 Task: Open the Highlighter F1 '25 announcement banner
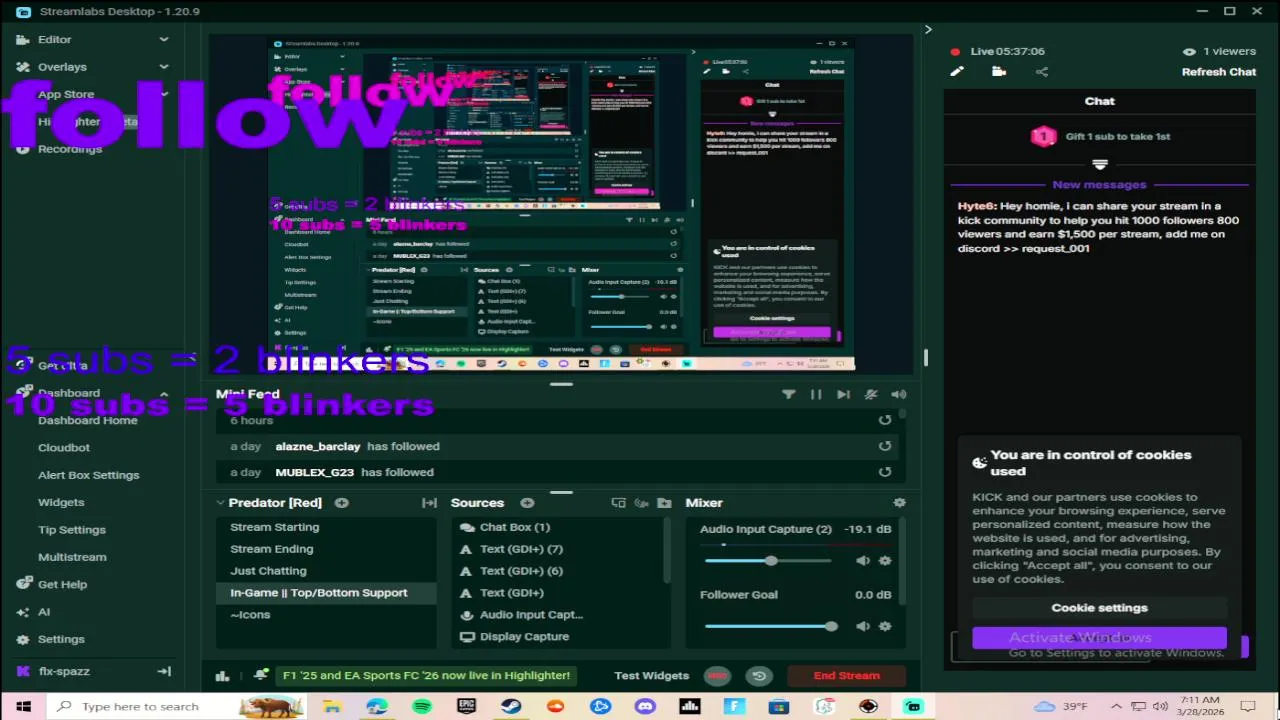pyautogui.click(x=426, y=676)
